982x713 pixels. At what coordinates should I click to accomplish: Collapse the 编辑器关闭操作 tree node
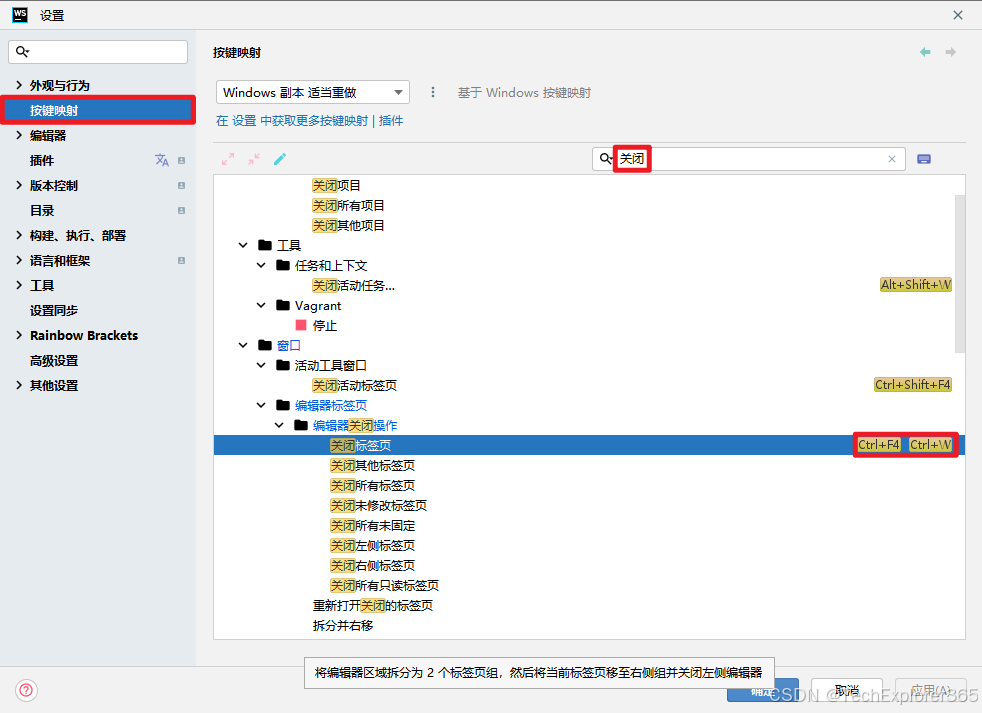279,424
